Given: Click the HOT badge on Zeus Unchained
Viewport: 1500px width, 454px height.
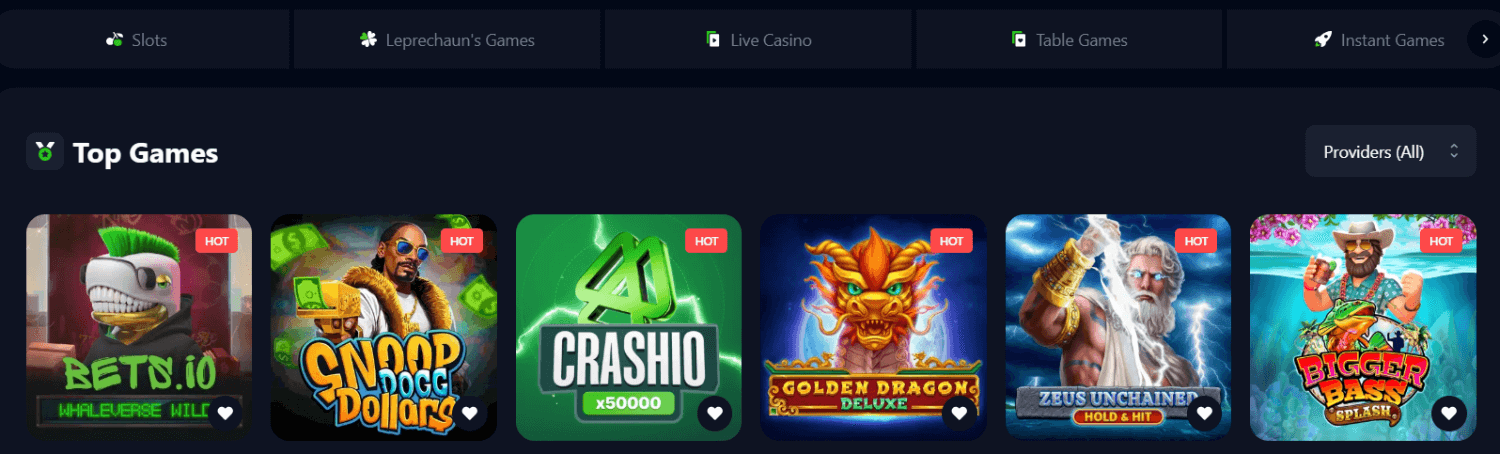Looking at the screenshot, I should point(1196,241).
